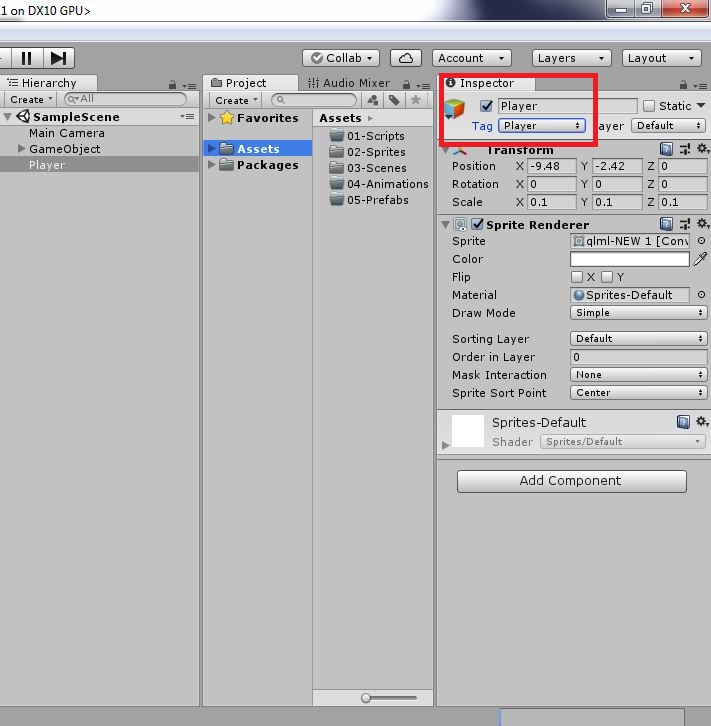Image resolution: width=711 pixels, height=726 pixels.
Task: Open the Collab menu button
Action: pyautogui.click(x=340, y=58)
